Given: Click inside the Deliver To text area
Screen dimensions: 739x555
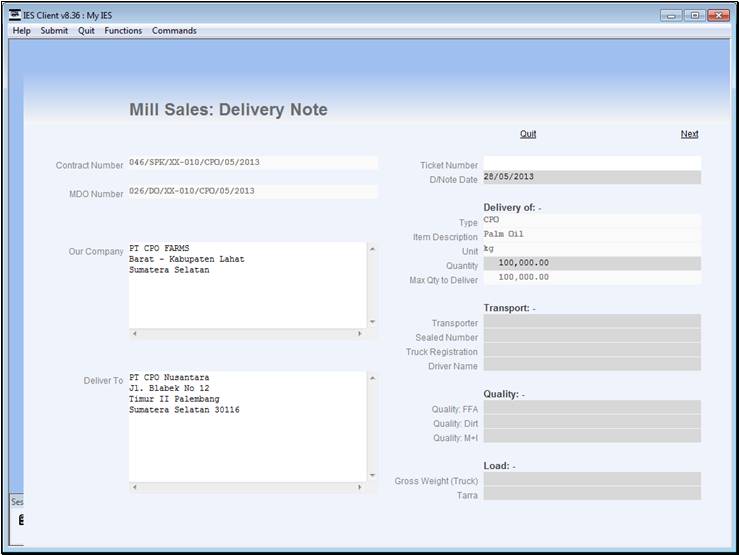Looking at the screenshot, I should 247,426.
